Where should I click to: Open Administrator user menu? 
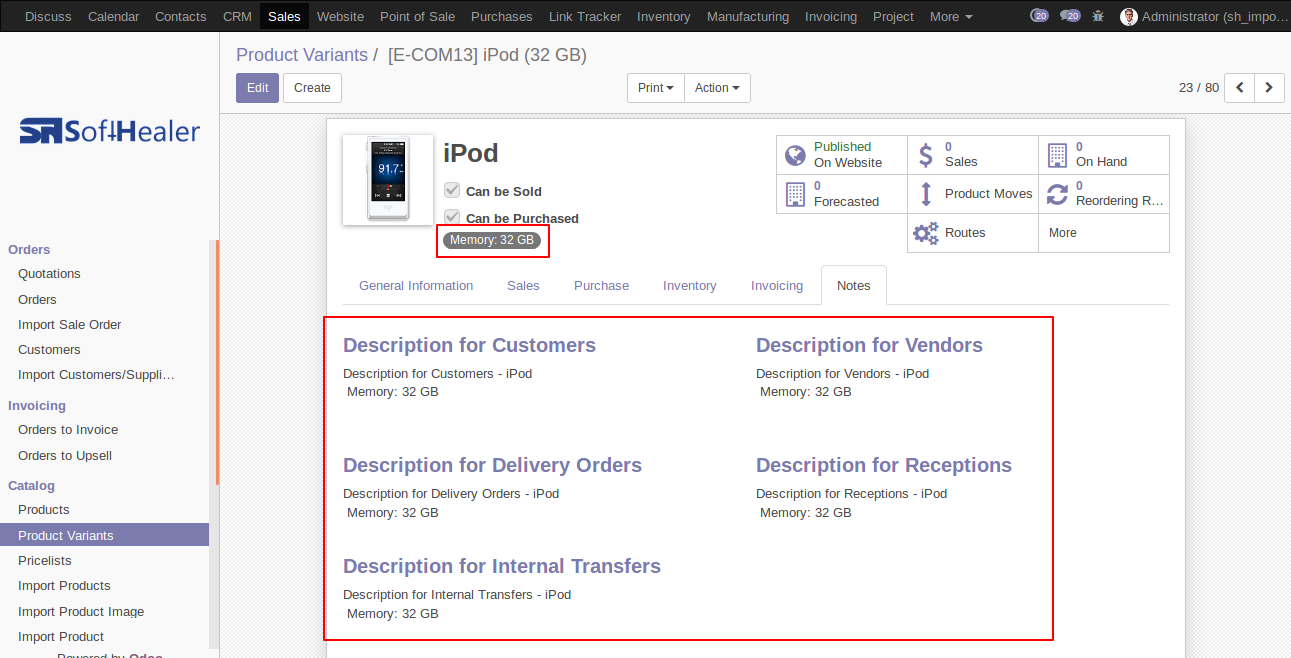[x=1205, y=16]
